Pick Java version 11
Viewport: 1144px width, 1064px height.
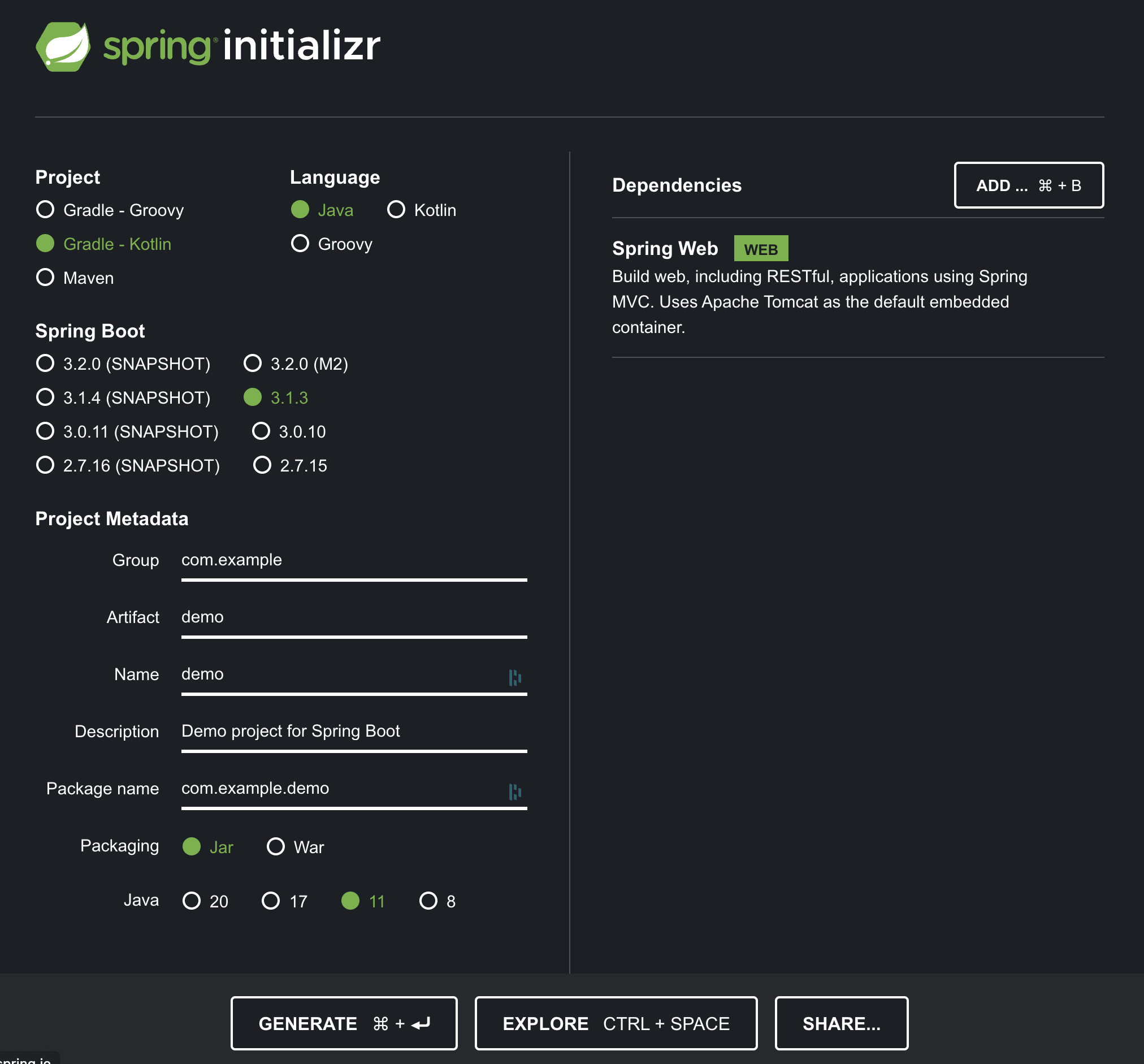click(x=363, y=901)
